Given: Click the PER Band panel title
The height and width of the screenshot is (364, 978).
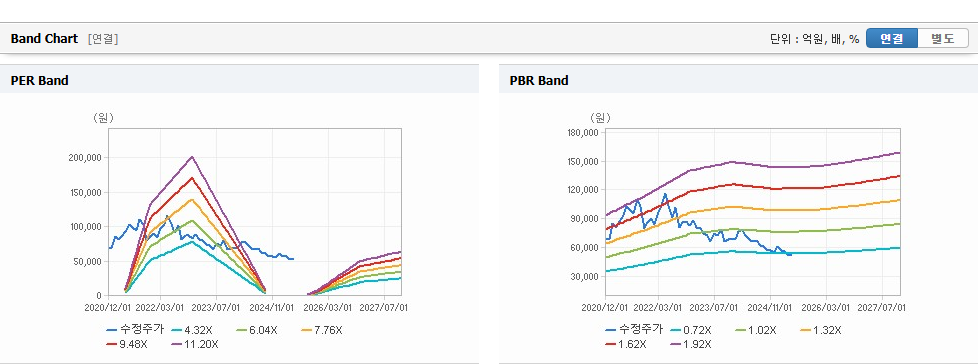Looking at the screenshot, I should pos(39,80).
